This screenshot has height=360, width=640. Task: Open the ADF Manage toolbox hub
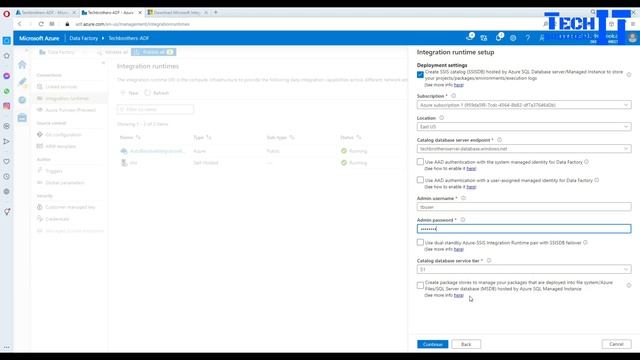point(22,118)
